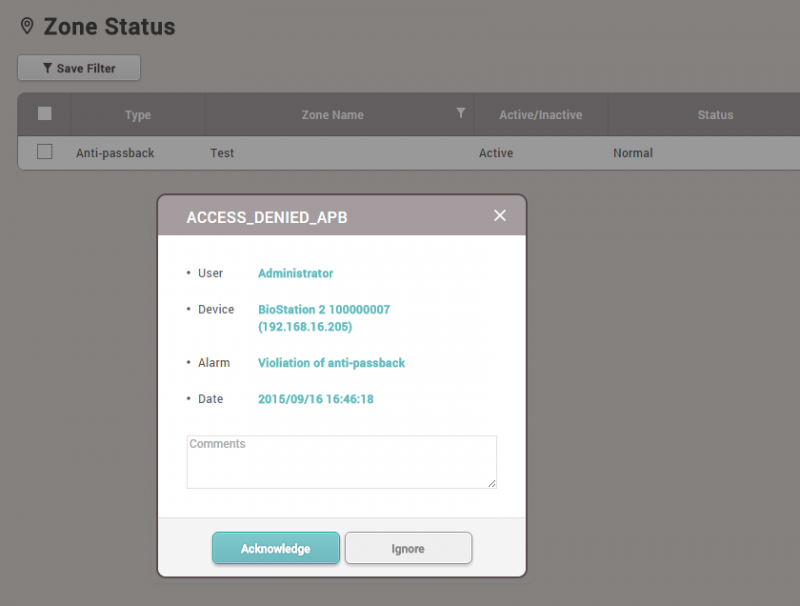
Task: Click the Zone Name column header
Action: [332, 115]
